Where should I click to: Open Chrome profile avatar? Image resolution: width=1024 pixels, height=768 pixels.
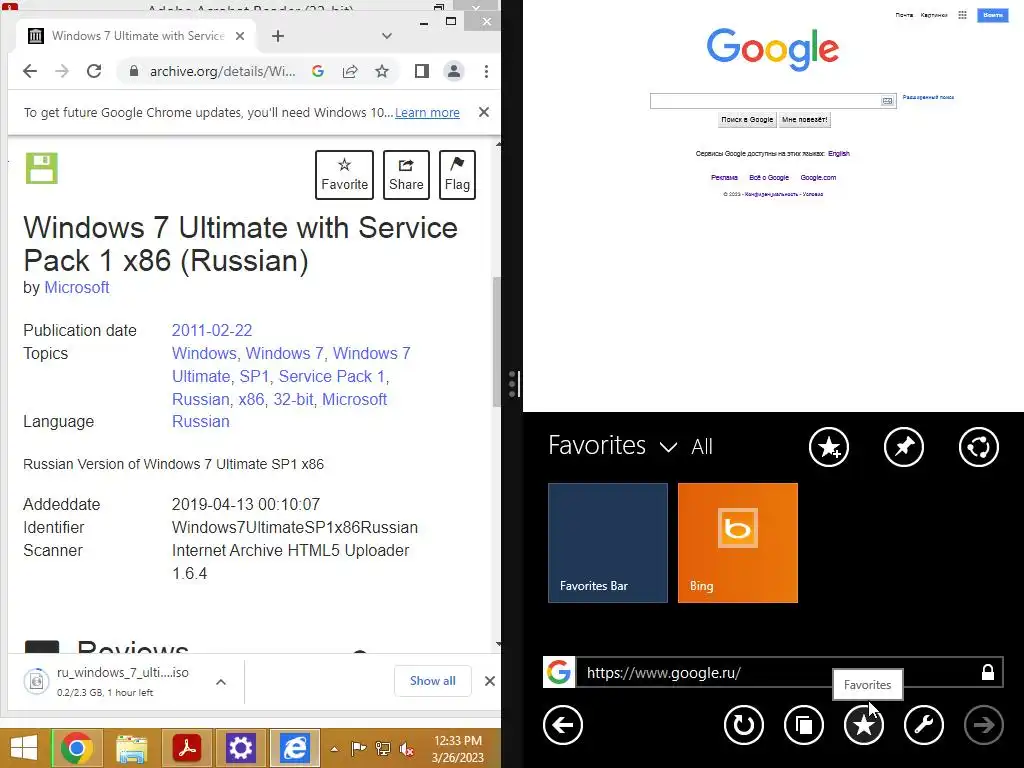454,71
